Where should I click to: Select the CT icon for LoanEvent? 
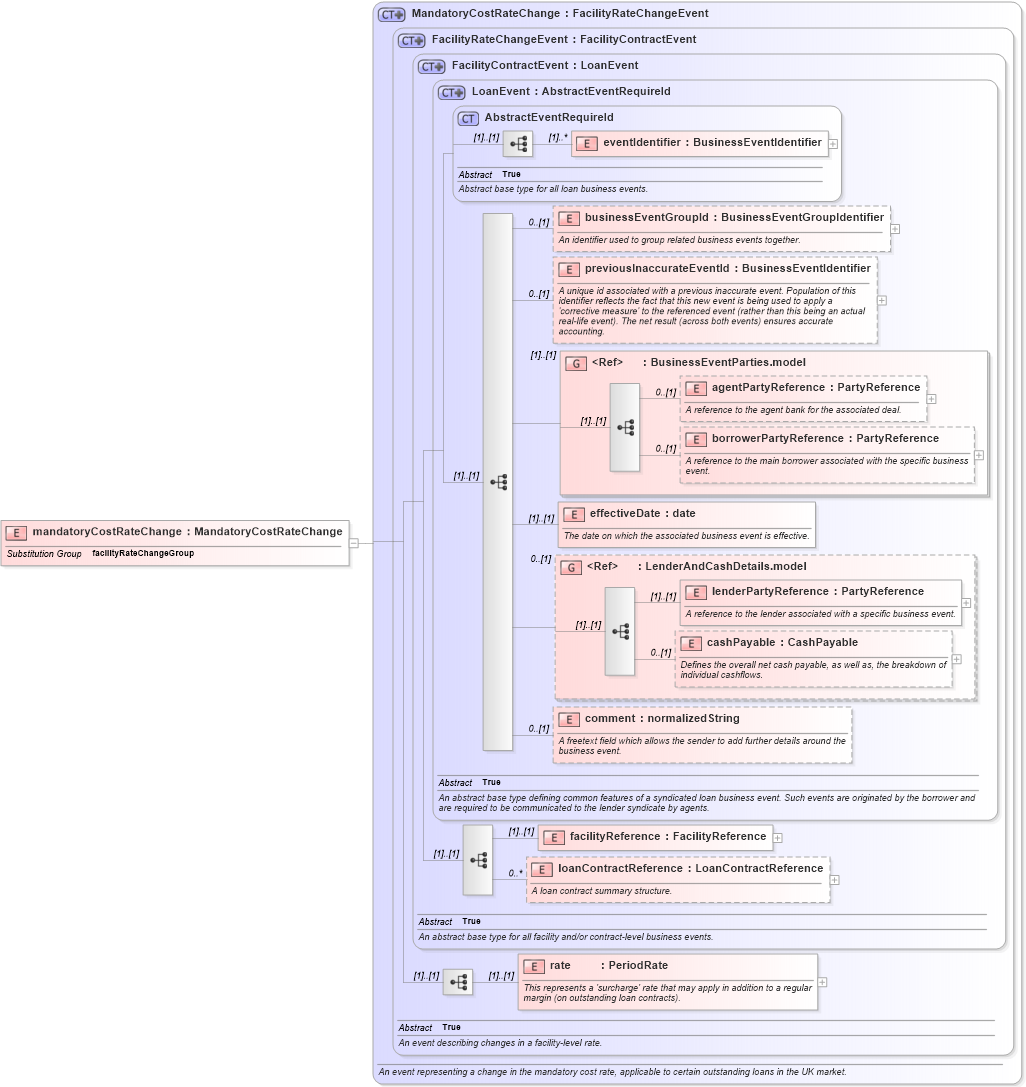pyautogui.click(x=451, y=91)
